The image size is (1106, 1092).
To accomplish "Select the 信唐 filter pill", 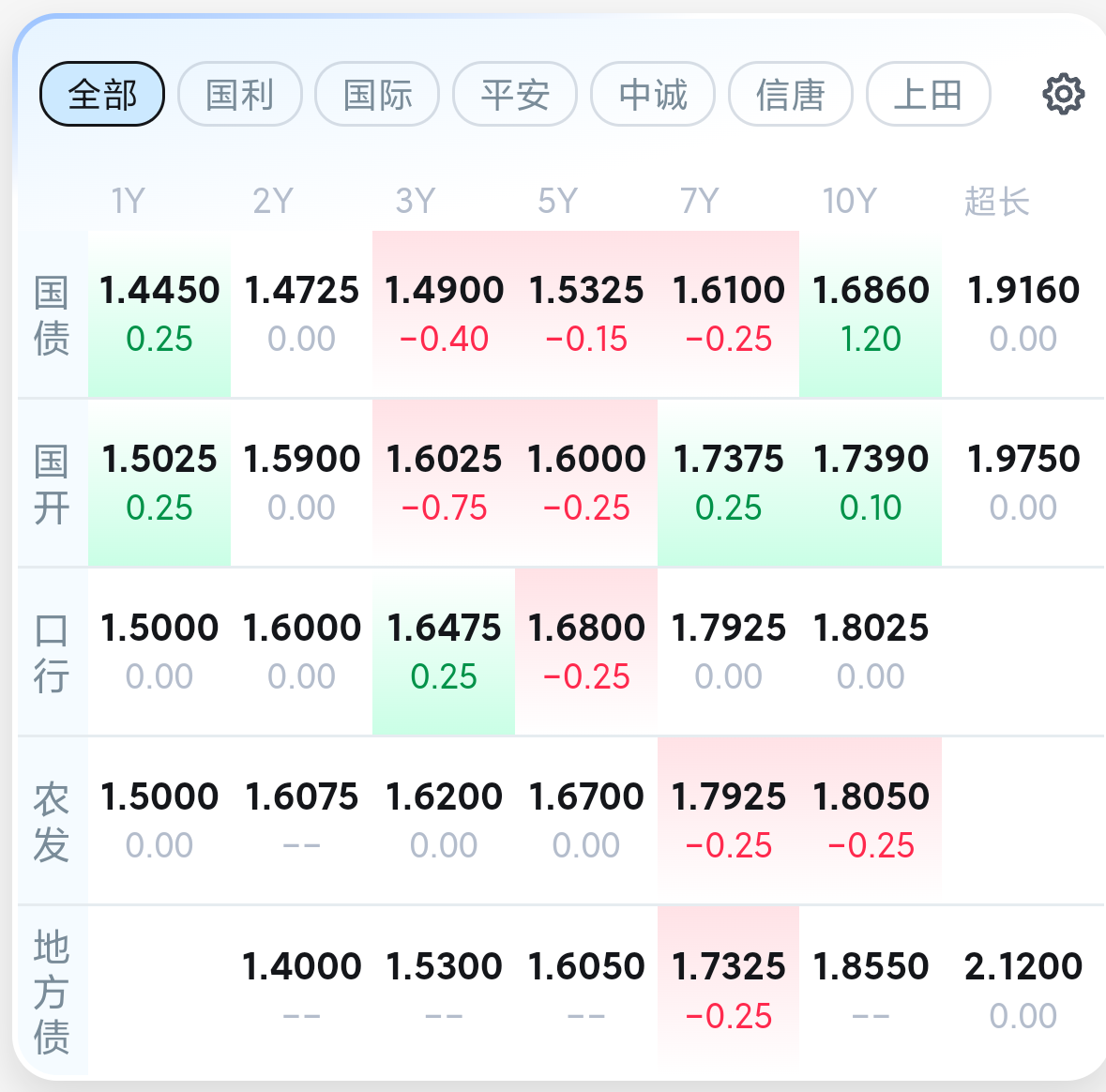I will tap(791, 94).
